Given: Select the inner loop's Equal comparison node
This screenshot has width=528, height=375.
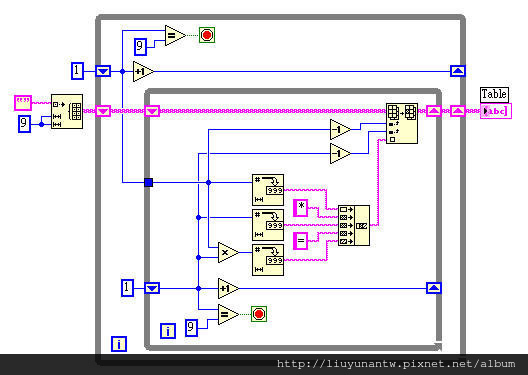Looking at the screenshot, I should coord(228,314).
